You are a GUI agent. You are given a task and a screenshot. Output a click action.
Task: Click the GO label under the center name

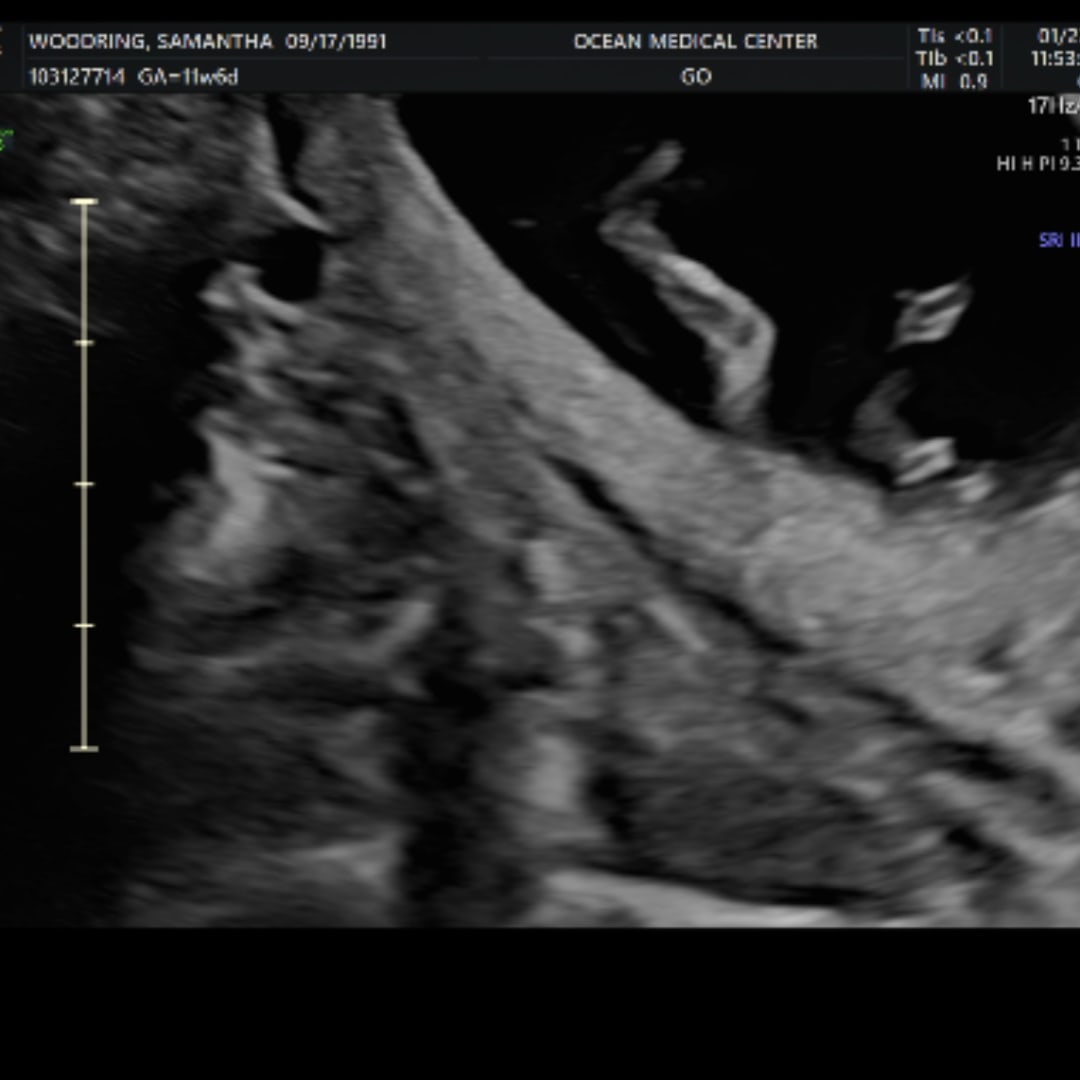coord(695,77)
